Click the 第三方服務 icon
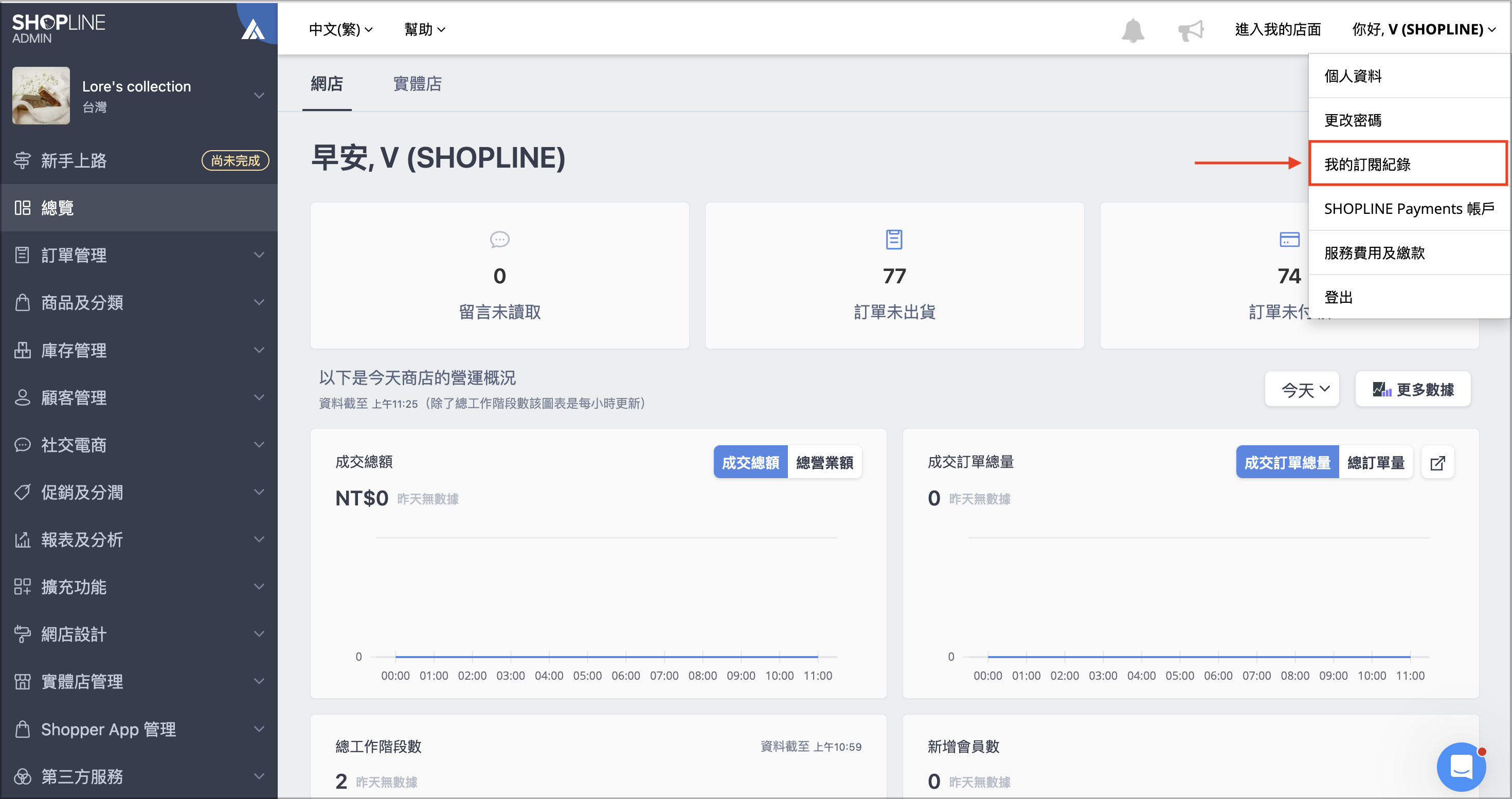This screenshot has width=1512, height=799. tap(22, 777)
